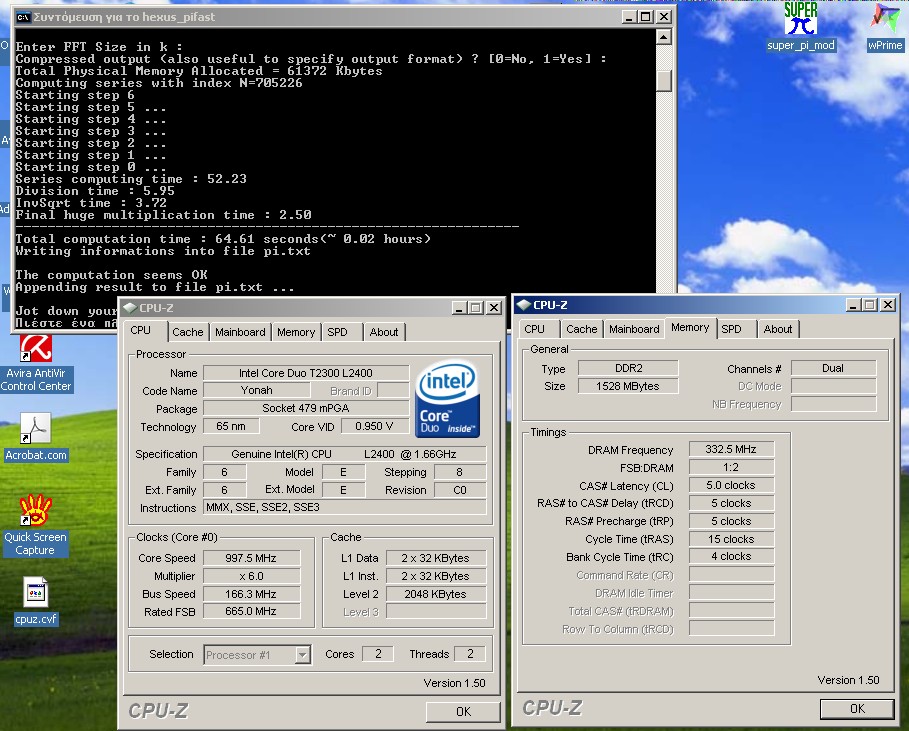This screenshot has width=909, height=731.
Task: Click the Specification field text
Action: 344,454
